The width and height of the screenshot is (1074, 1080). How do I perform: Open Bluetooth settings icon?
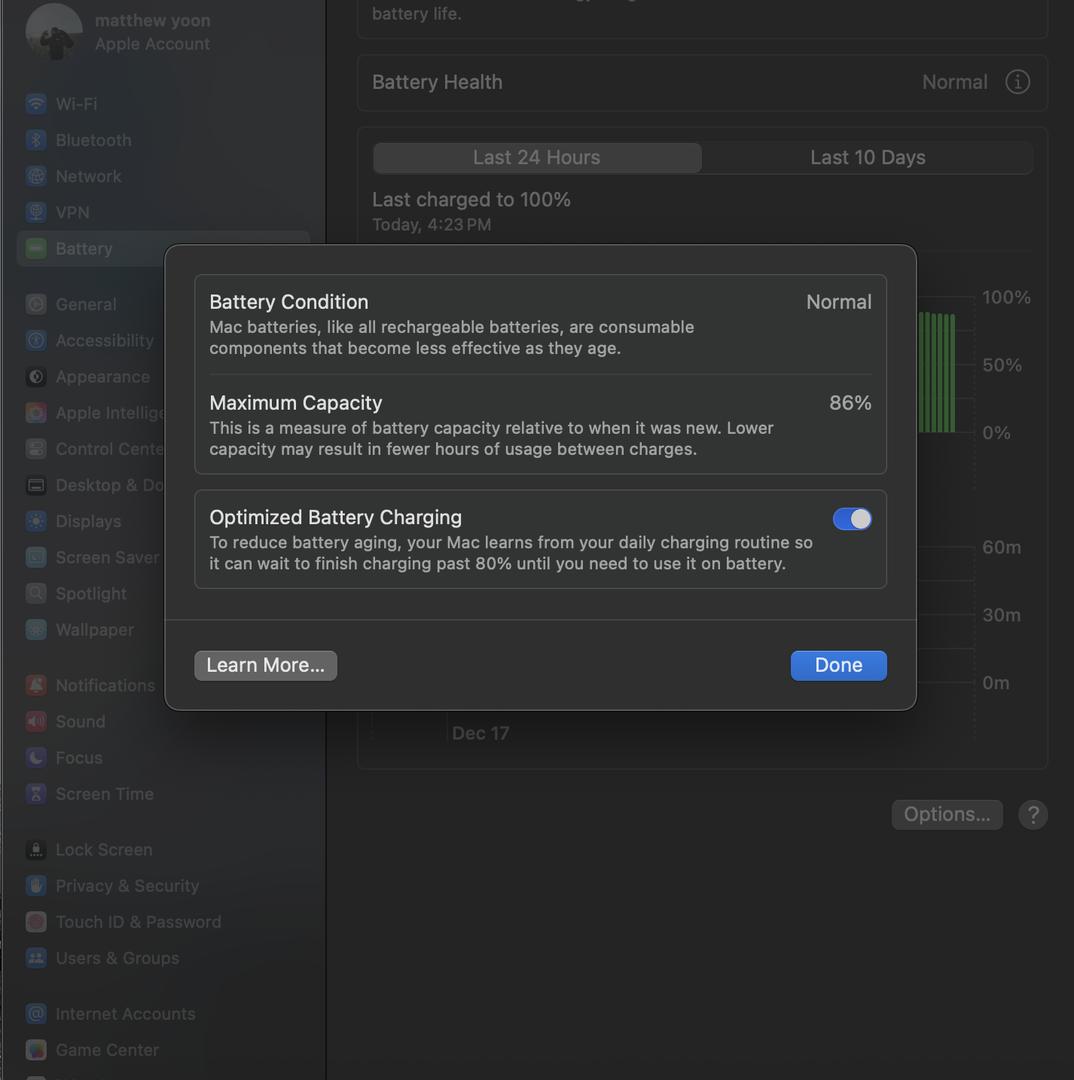coord(36,140)
